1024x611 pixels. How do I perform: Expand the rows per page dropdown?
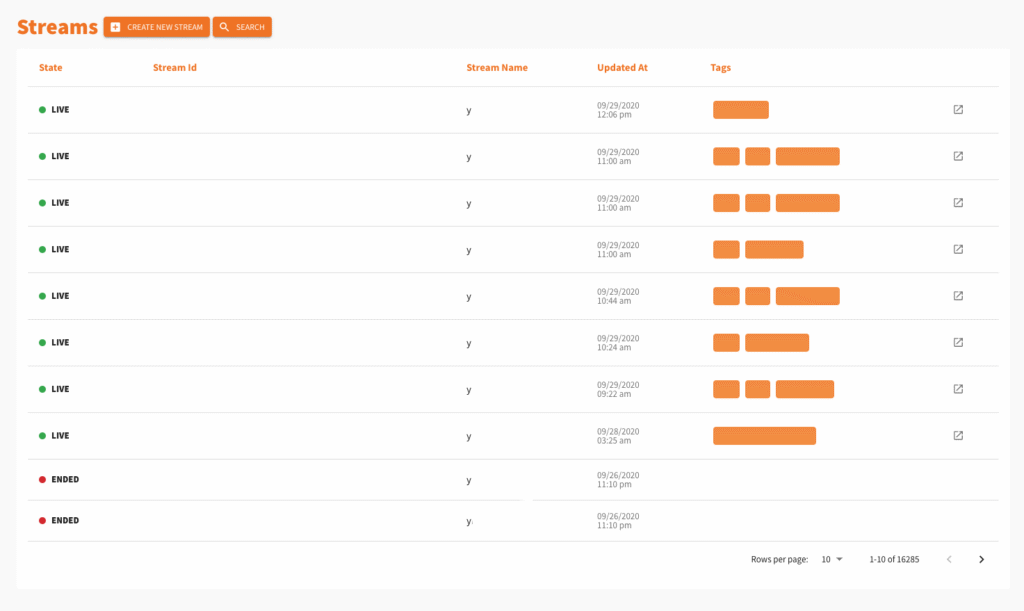point(832,560)
